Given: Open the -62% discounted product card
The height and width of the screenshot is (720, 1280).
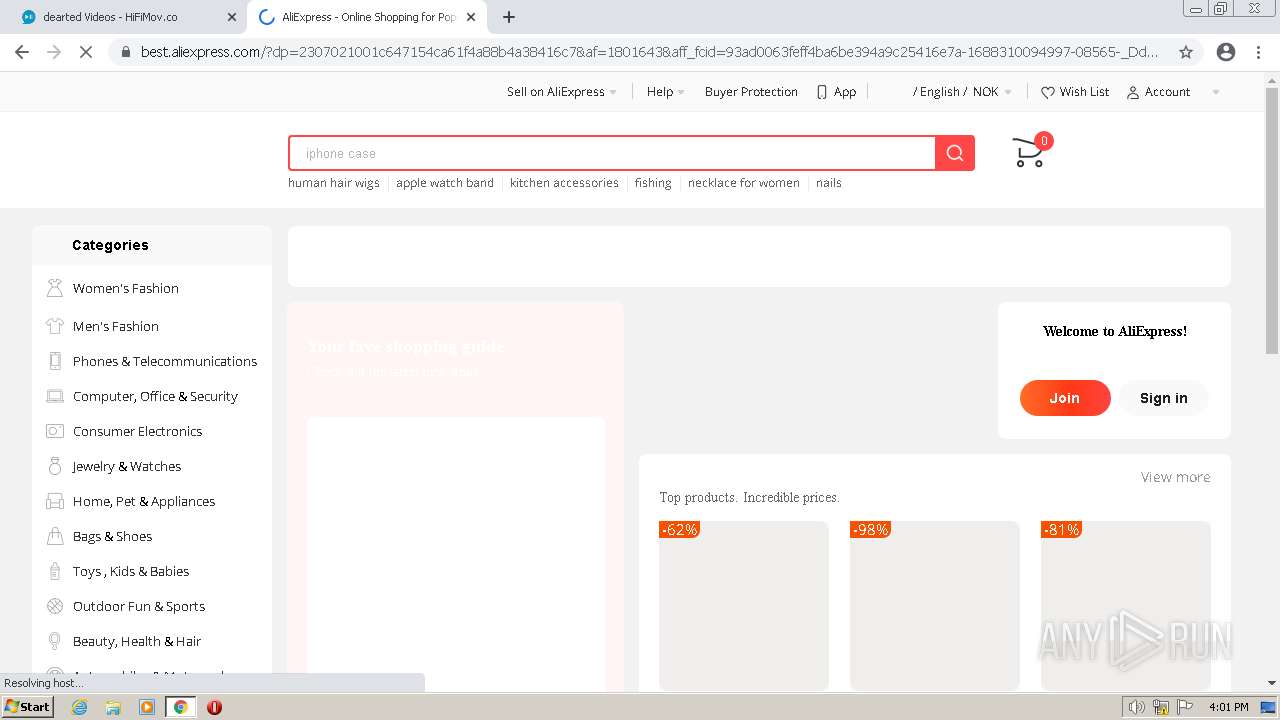Looking at the screenshot, I should point(744,605).
